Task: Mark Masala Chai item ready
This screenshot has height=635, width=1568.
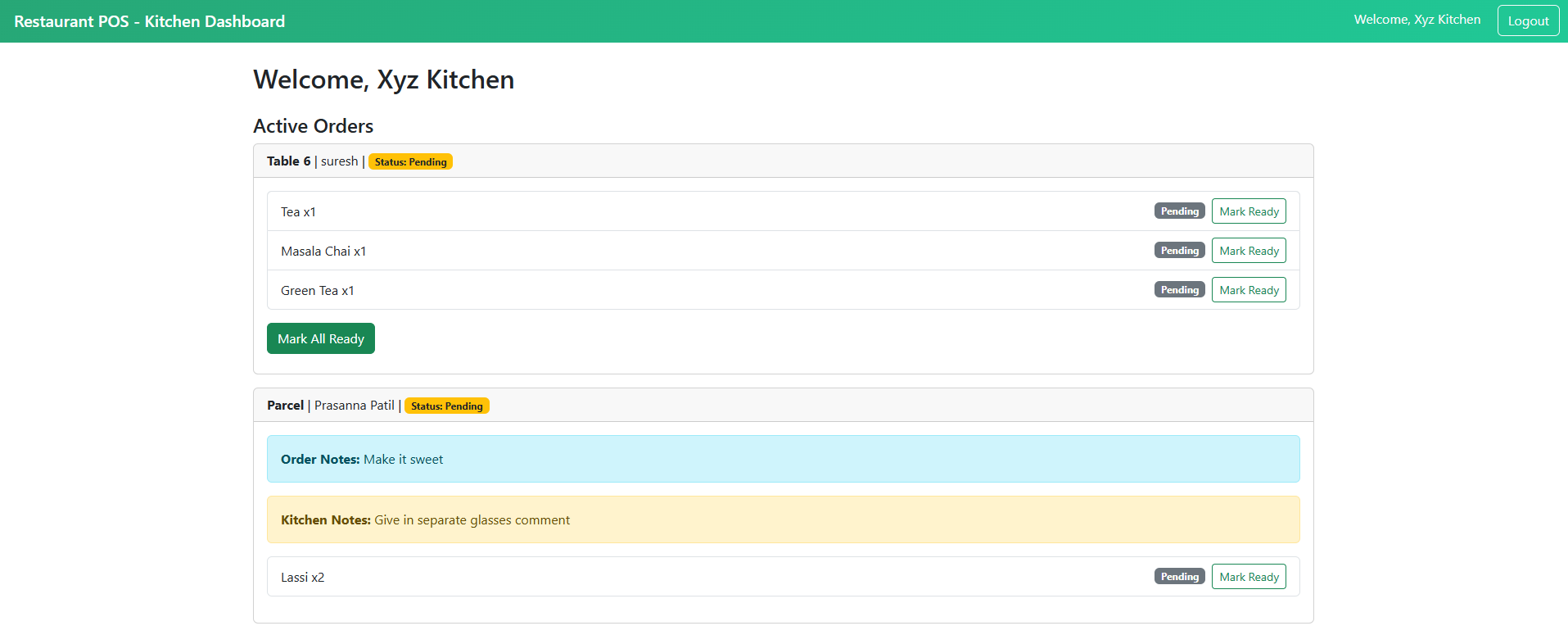Action: (x=1248, y=251)
